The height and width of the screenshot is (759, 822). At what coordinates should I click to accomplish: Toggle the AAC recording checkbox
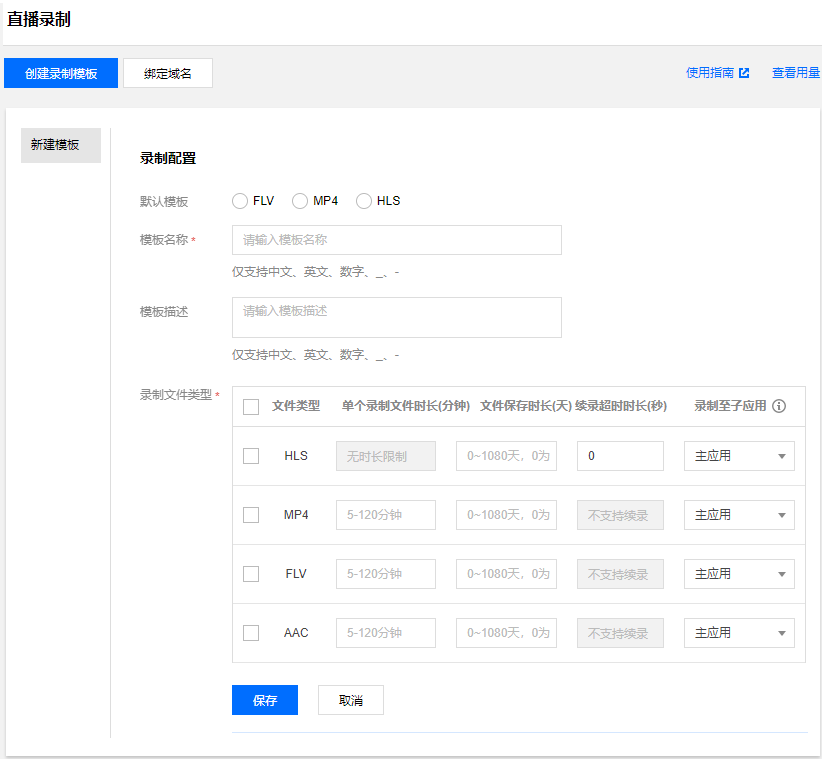251,633
